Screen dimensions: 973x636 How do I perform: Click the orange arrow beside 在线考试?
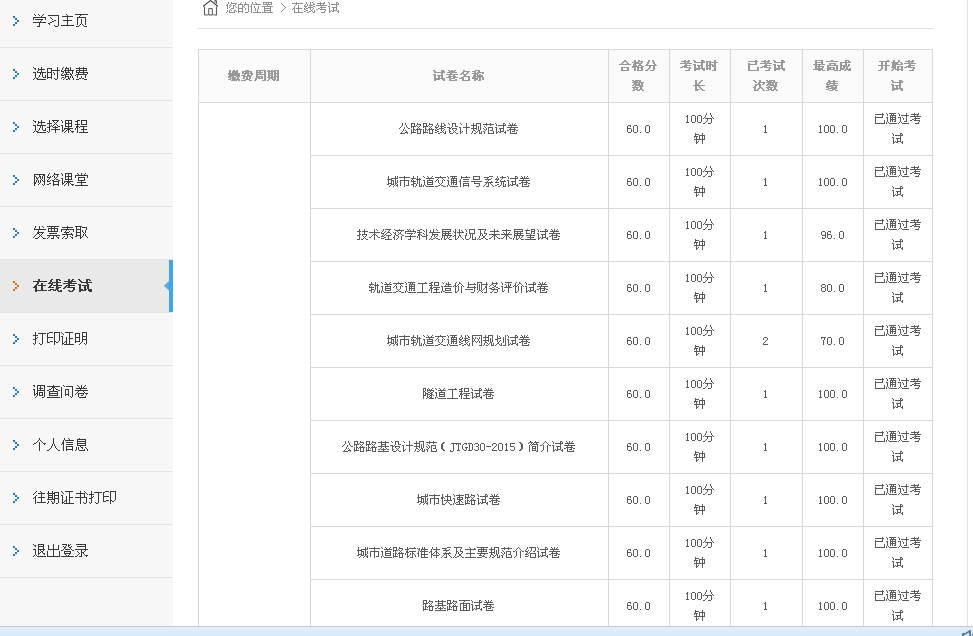pyautogui.click(x=16, y=286)
